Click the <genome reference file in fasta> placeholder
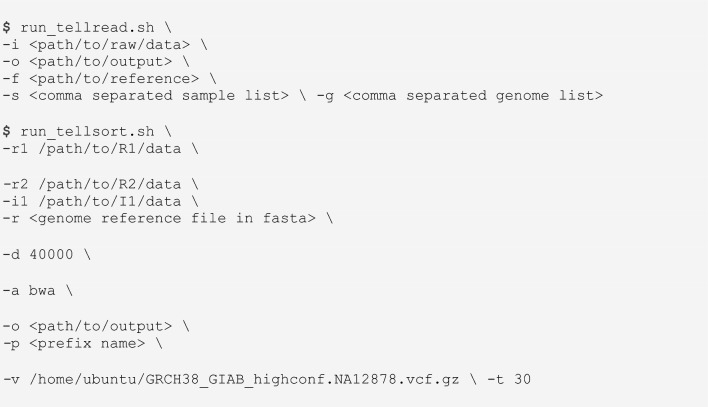Screen dimensions: 708x407 (x=172, y=219)
